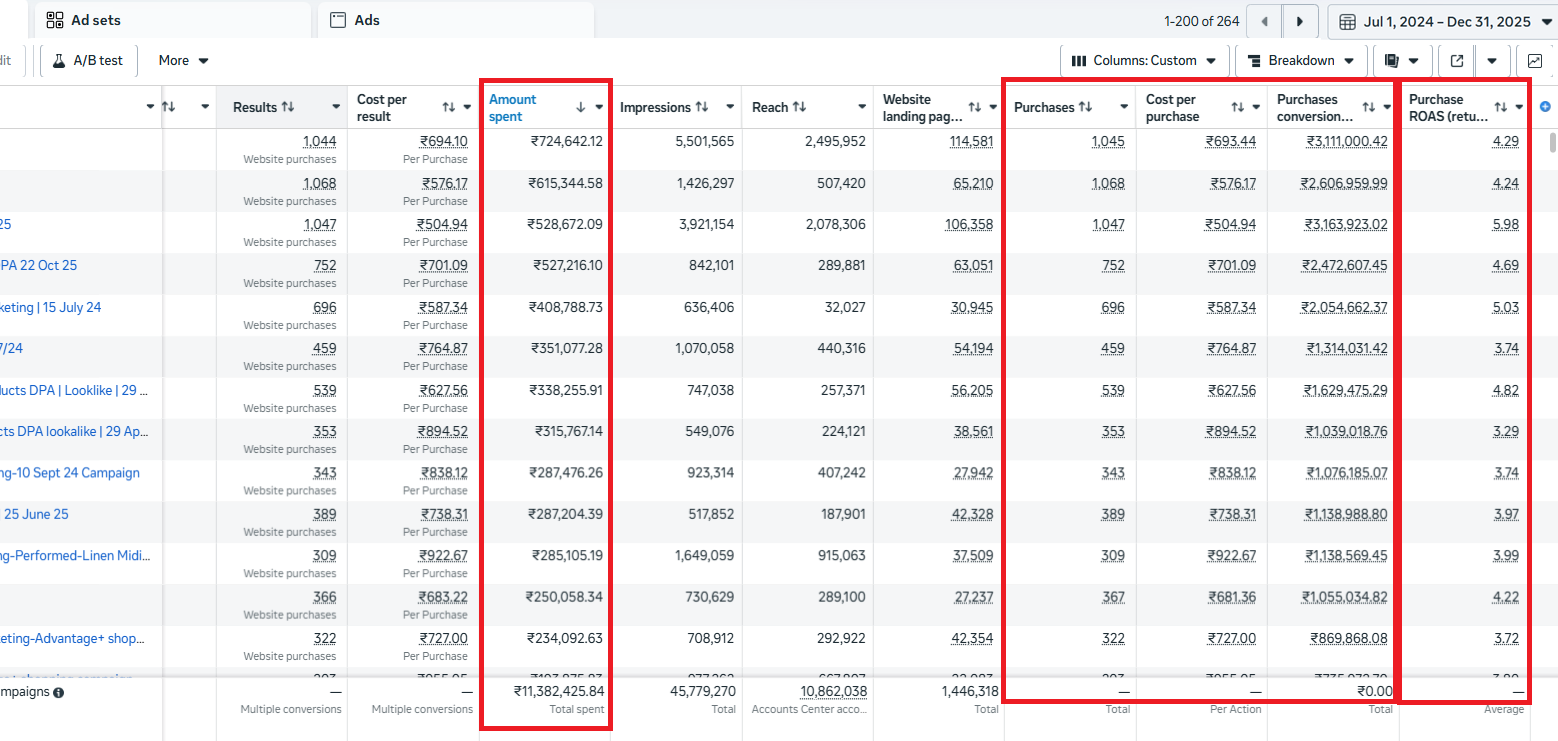The image size is (1558, 741).
Task: Go to previous page of results
Action: (1265, 21)
